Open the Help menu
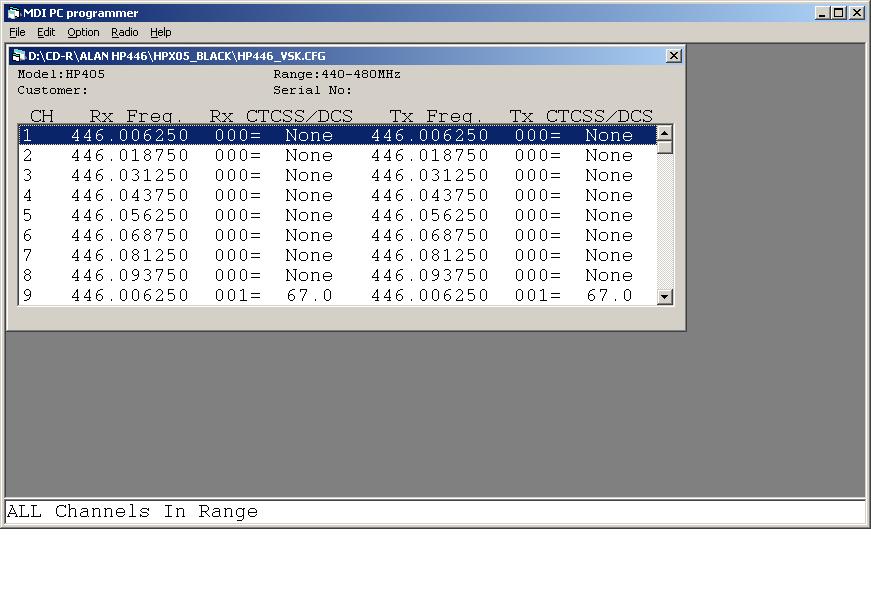This screenshot has width=871, height=600. (161, 32)
